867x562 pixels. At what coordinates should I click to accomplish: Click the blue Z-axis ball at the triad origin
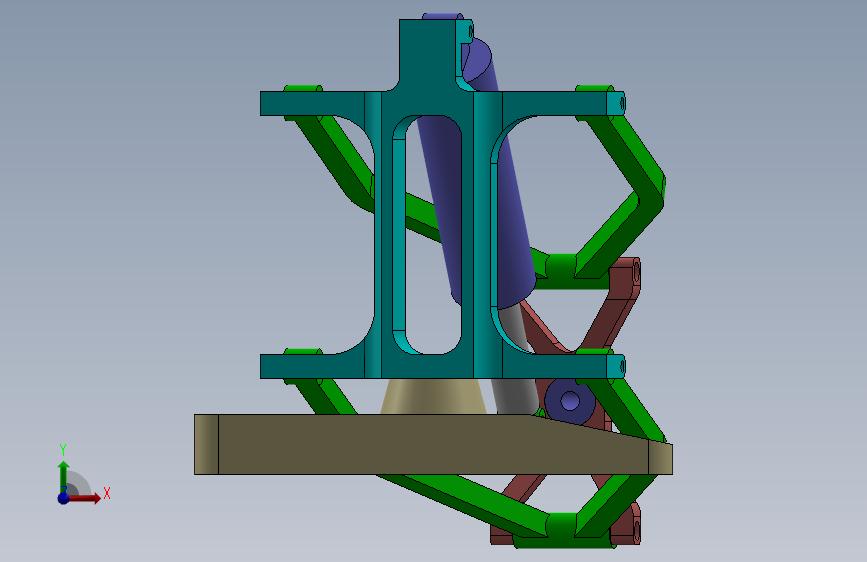coord(64,498)
